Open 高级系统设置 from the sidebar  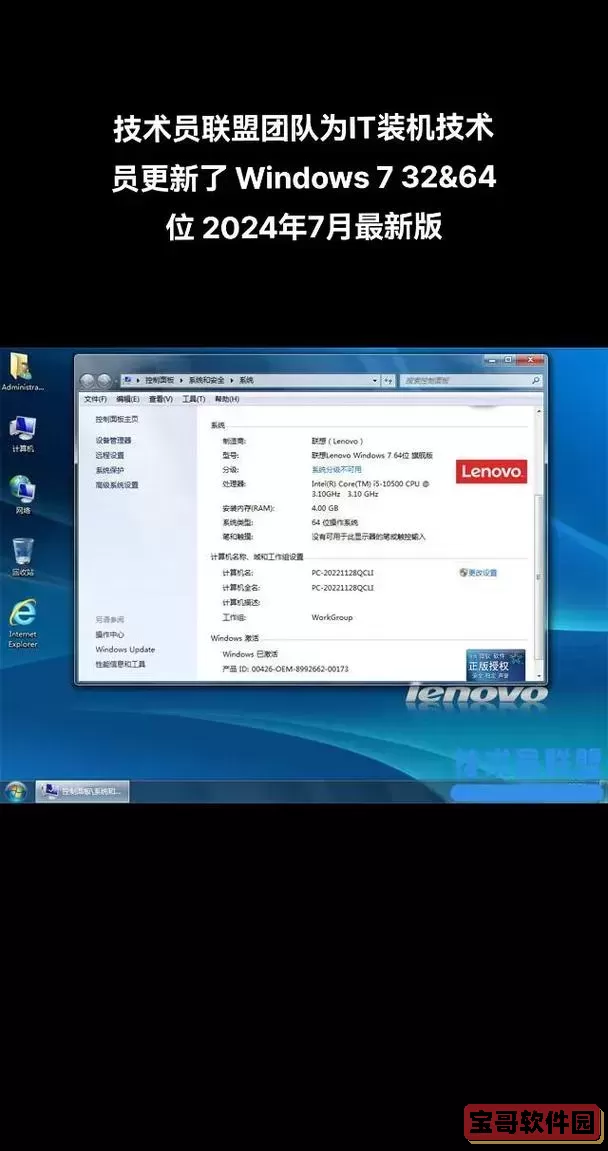[x=117, y=485]
